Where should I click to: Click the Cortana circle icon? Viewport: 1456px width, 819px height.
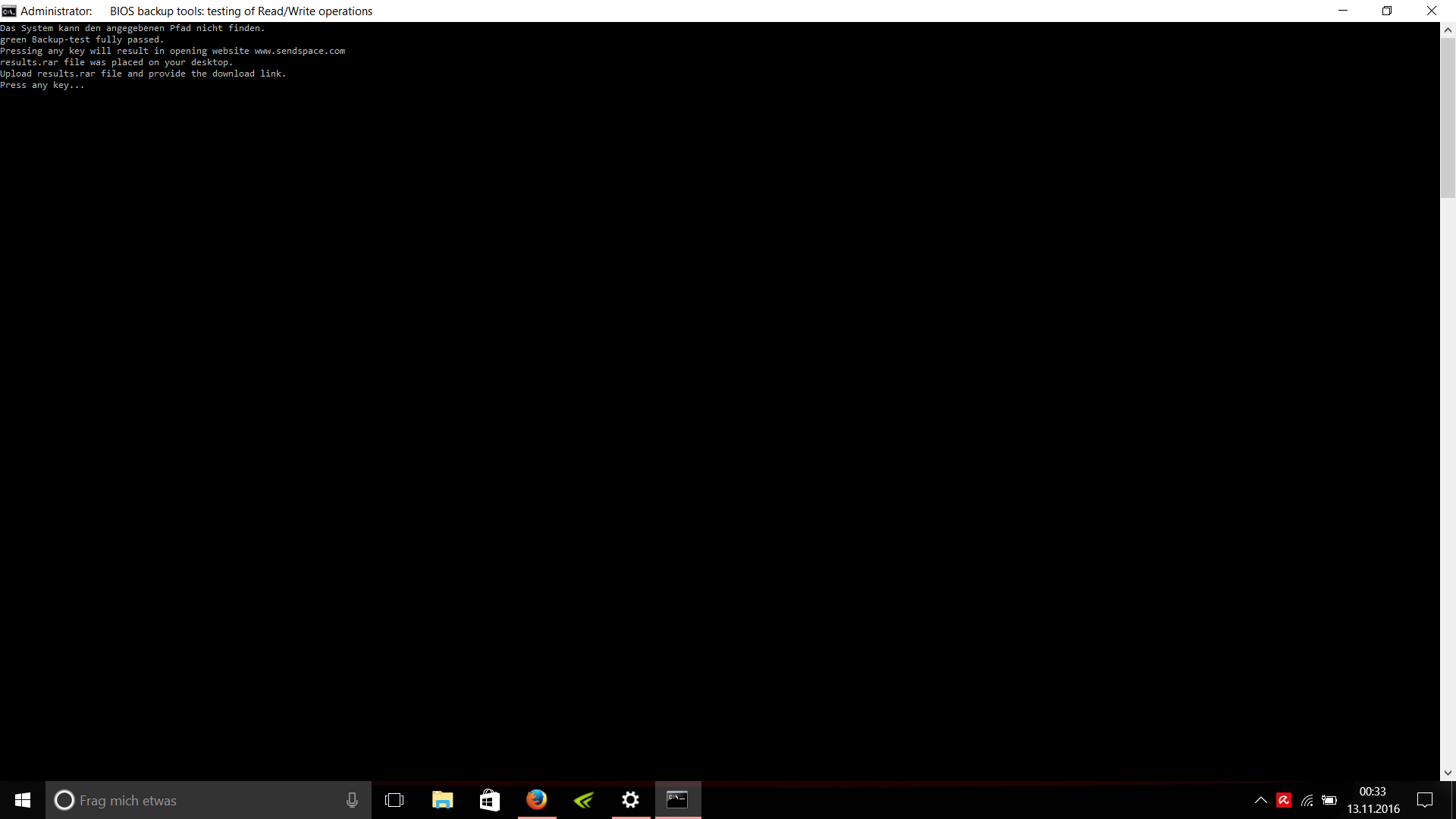click(x=64, y=800)
